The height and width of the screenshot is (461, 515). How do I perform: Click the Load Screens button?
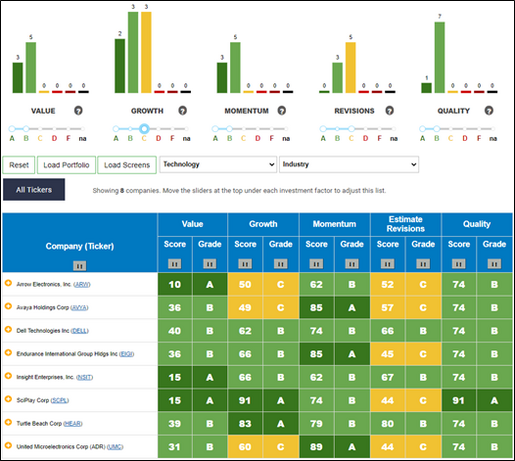(127, 165)
